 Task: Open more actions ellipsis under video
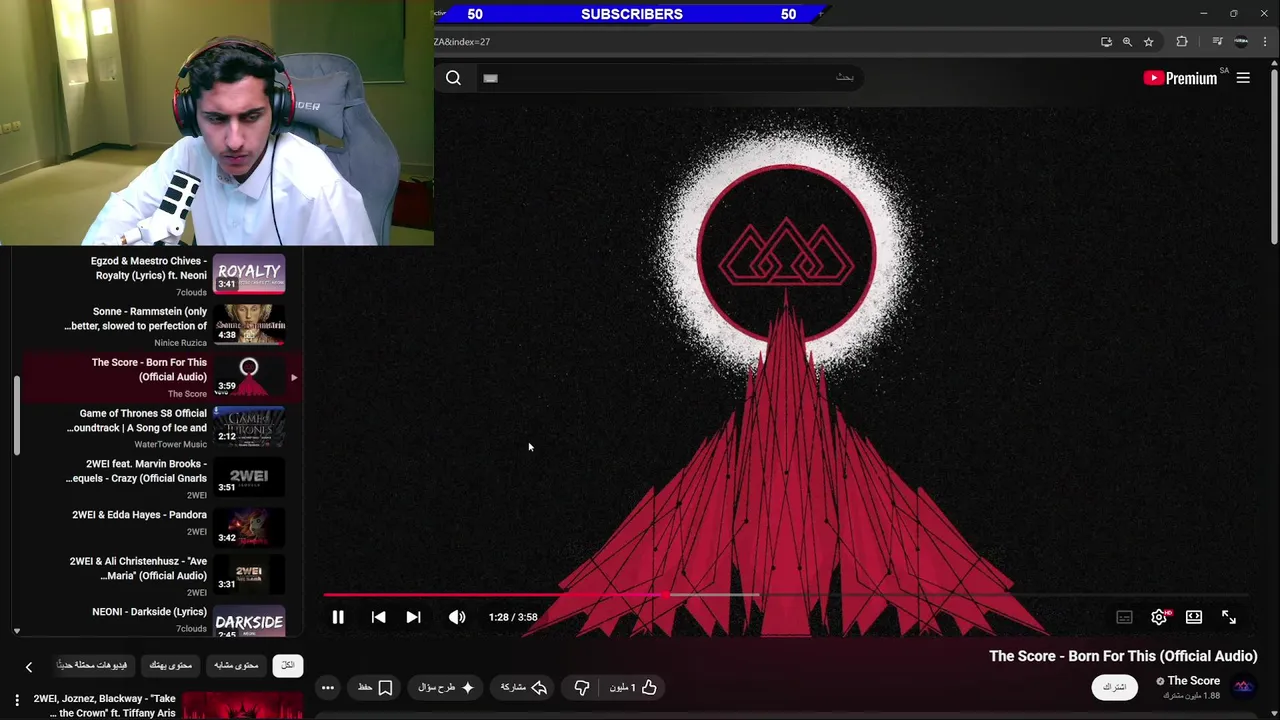327,687
